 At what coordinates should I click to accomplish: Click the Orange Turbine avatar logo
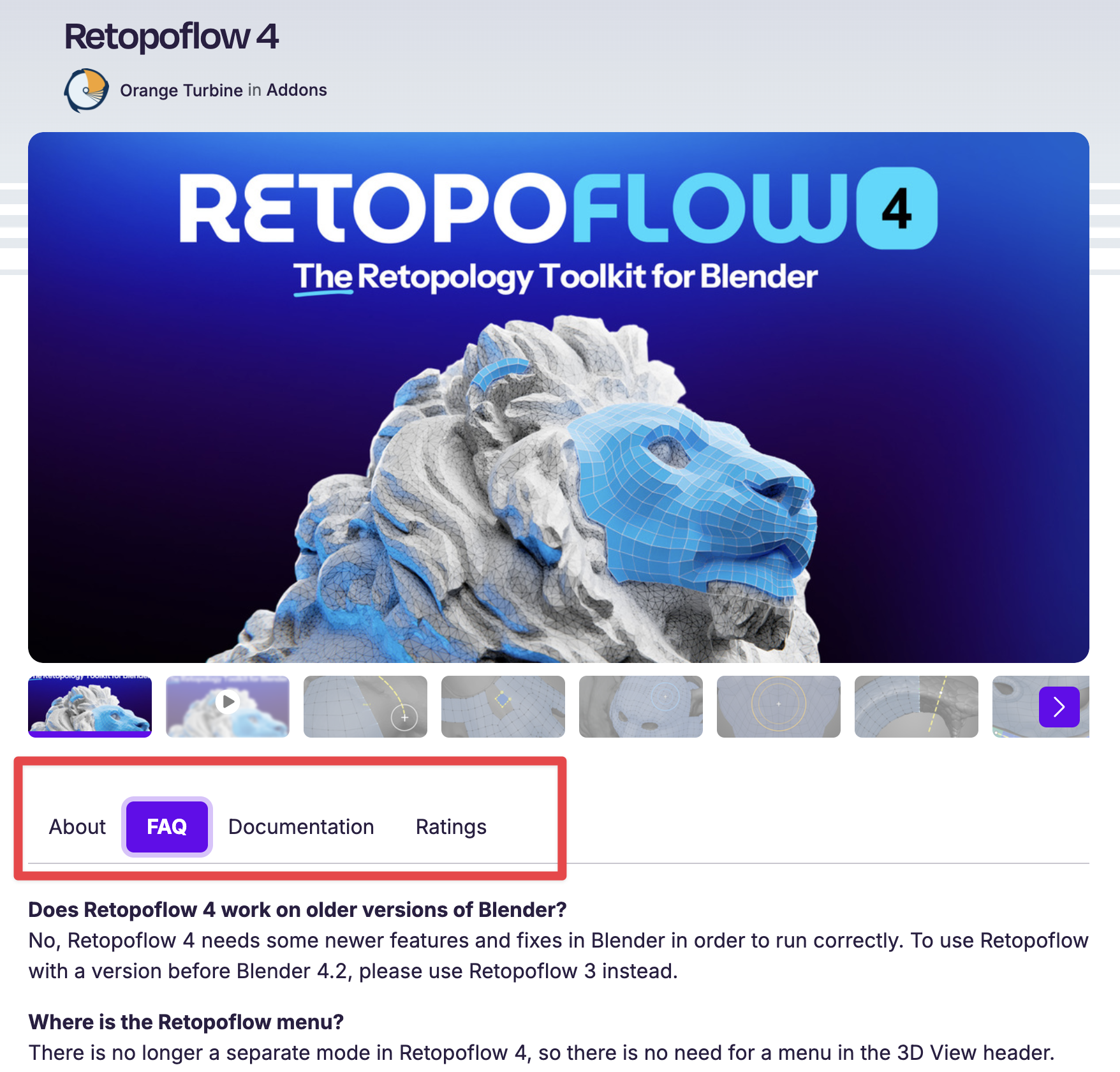86,90
